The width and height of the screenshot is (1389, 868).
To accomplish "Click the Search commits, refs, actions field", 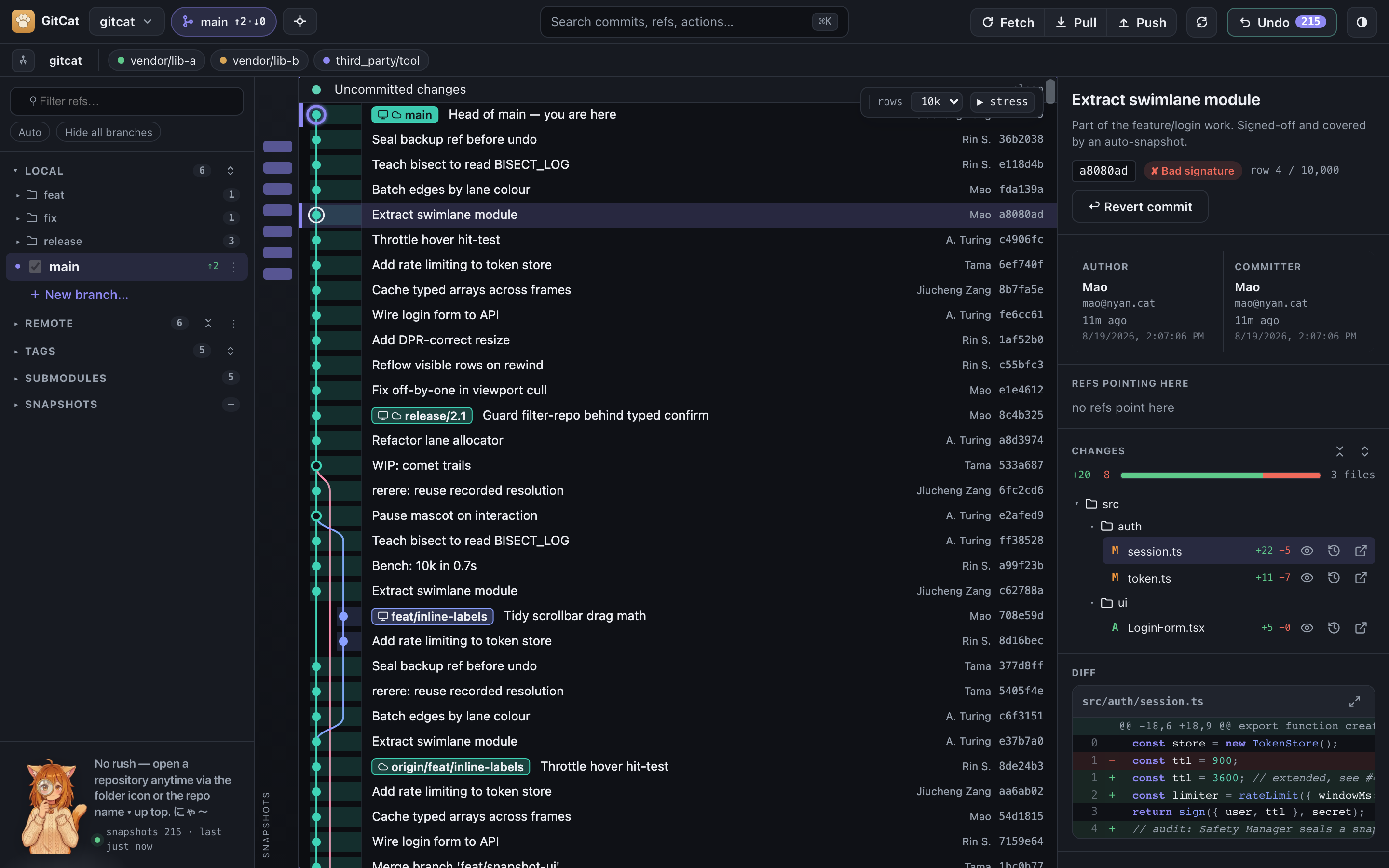I will point(694,22).
